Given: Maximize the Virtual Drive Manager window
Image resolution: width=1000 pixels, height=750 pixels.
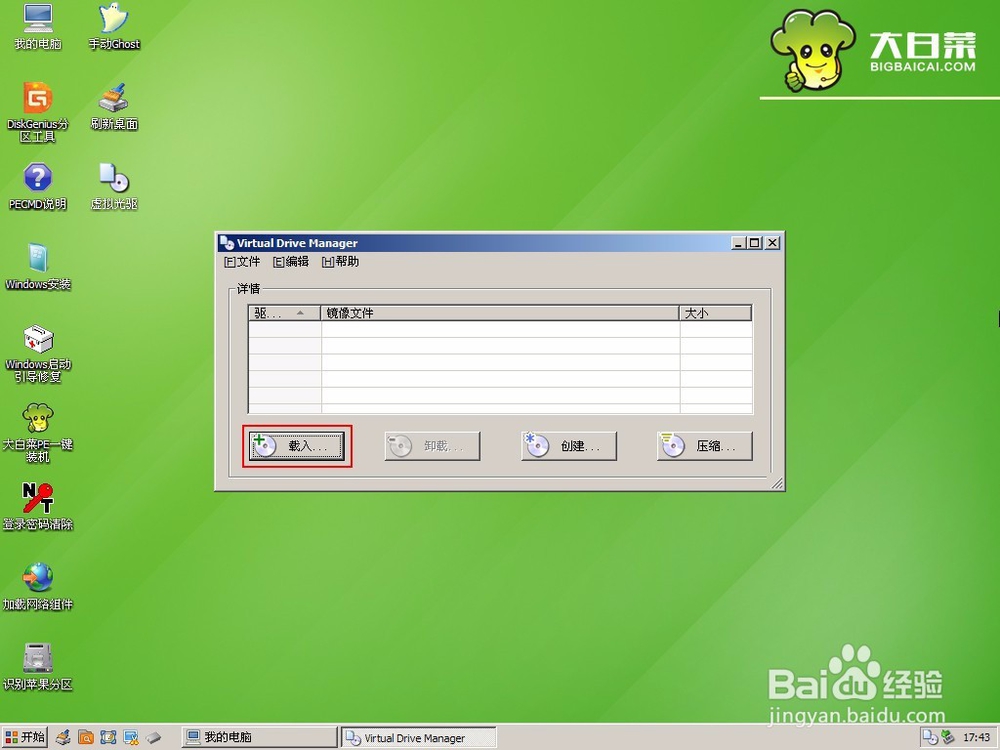Looking at the screenshot, I should point(754,243).
